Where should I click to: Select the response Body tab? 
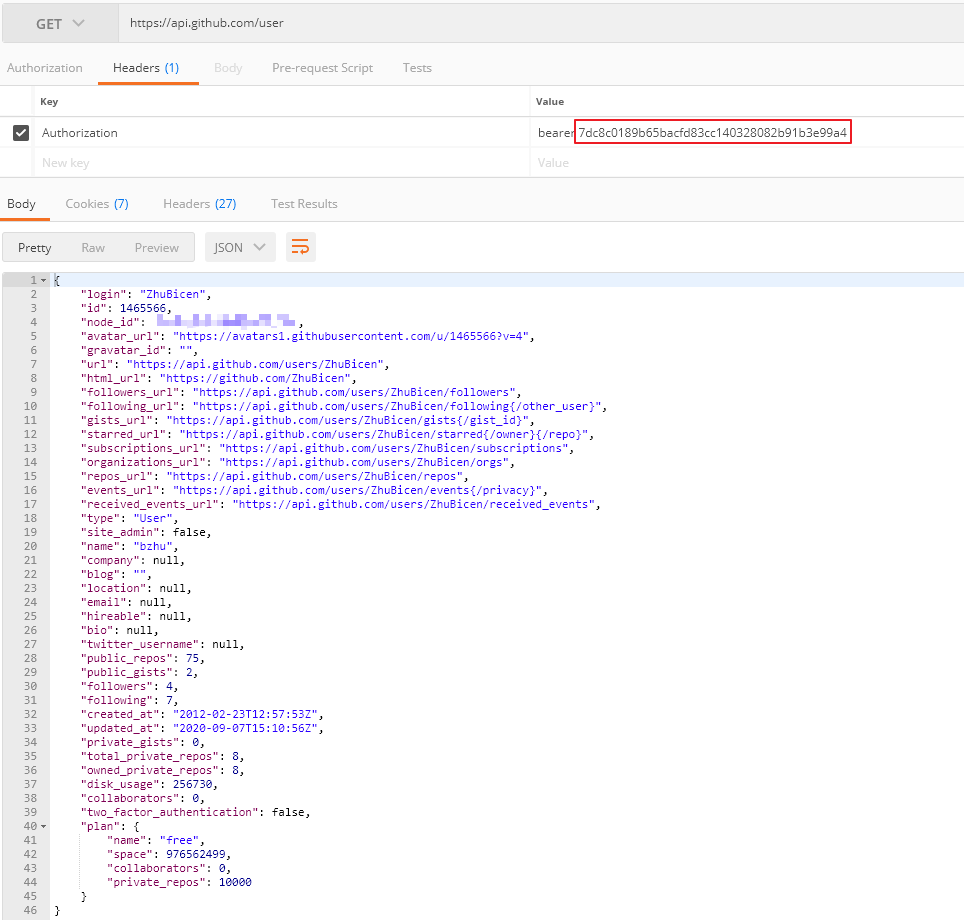(21, 204)
